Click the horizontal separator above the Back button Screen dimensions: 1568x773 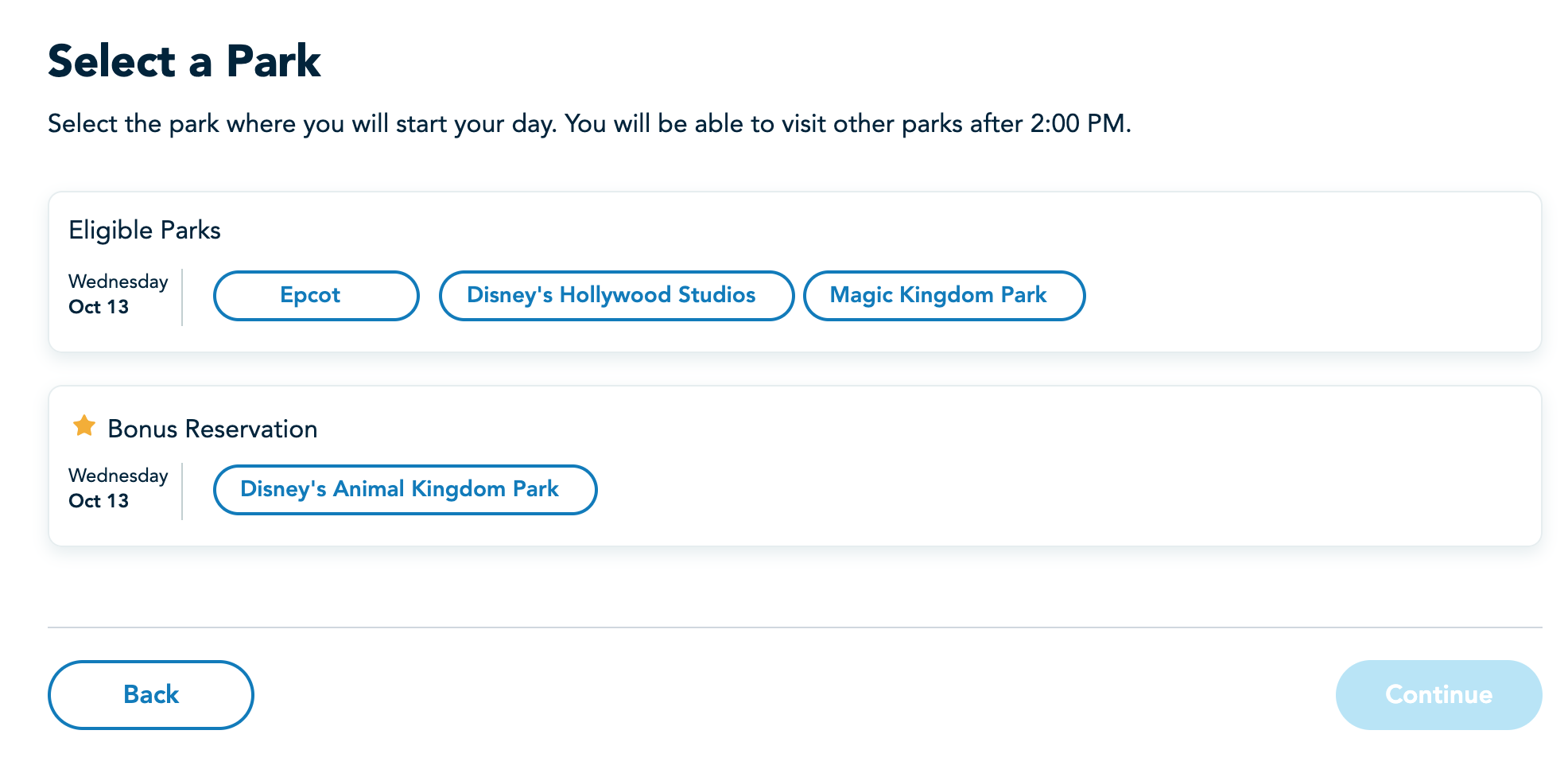tap(795, 627)
